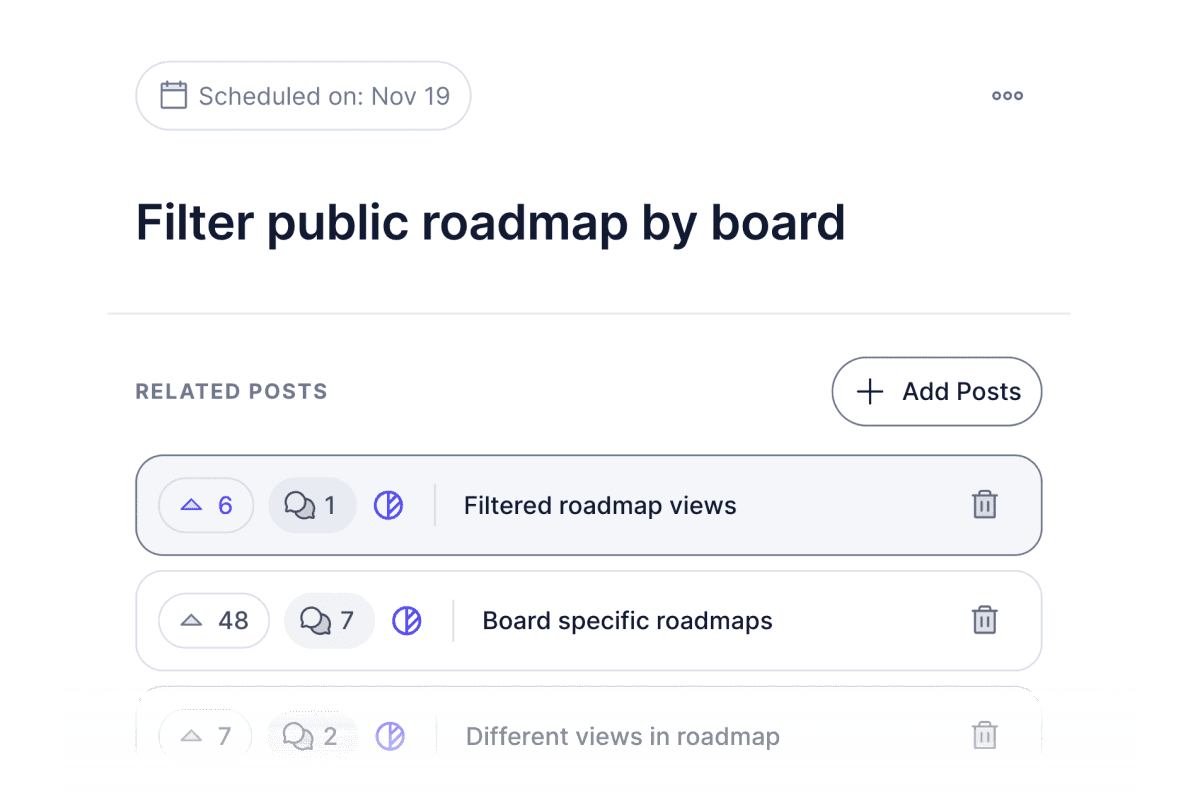View the 7 comments on Board specific roadmaps
The width and height of the screenshot is (1200, 800).
click(x=330, y=620)
